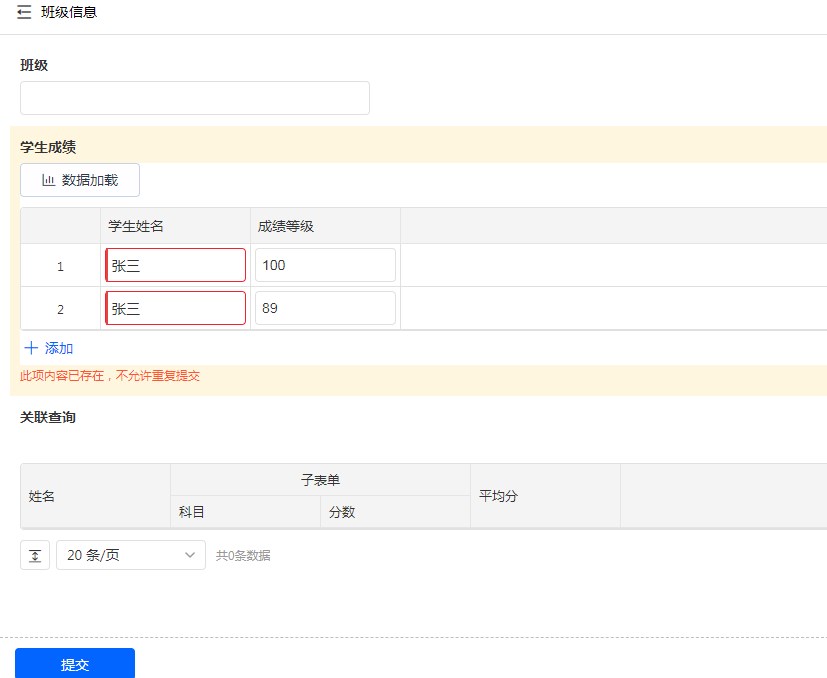Select the score field containing 89
Image resolution: width=827 pixels, height=678 pixels.
click(x=325, y=308)
